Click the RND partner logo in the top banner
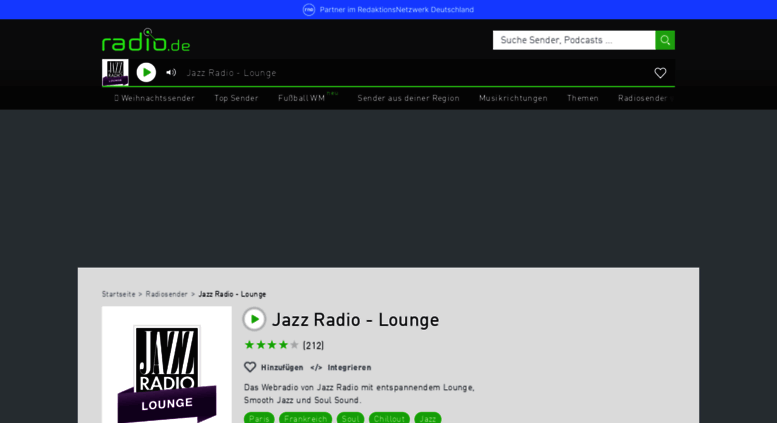Image resolution: width=777 pixels, height=423 pixels. point(309,9)
